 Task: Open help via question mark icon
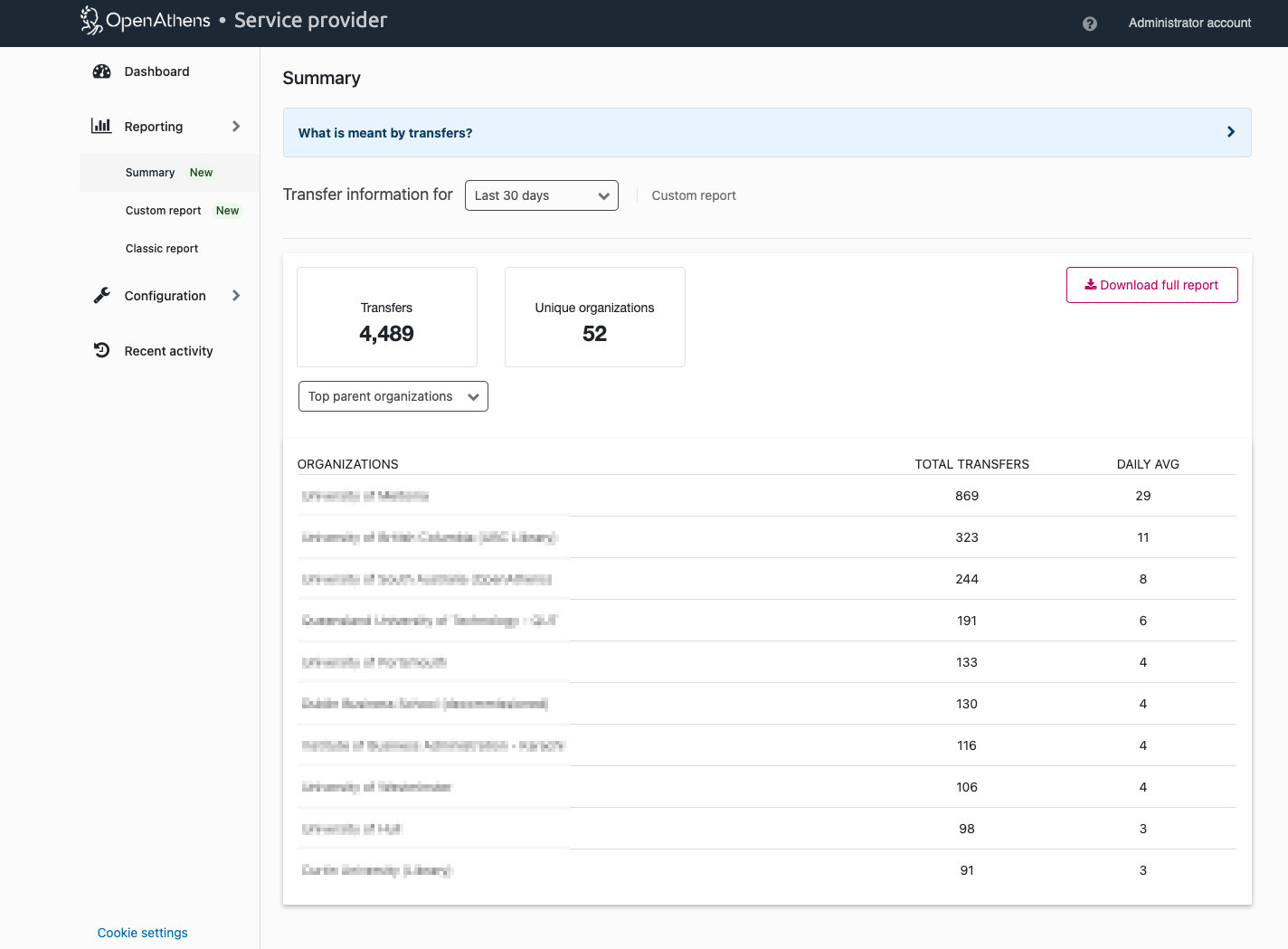pyautogui.click(x=1089, y=24)
